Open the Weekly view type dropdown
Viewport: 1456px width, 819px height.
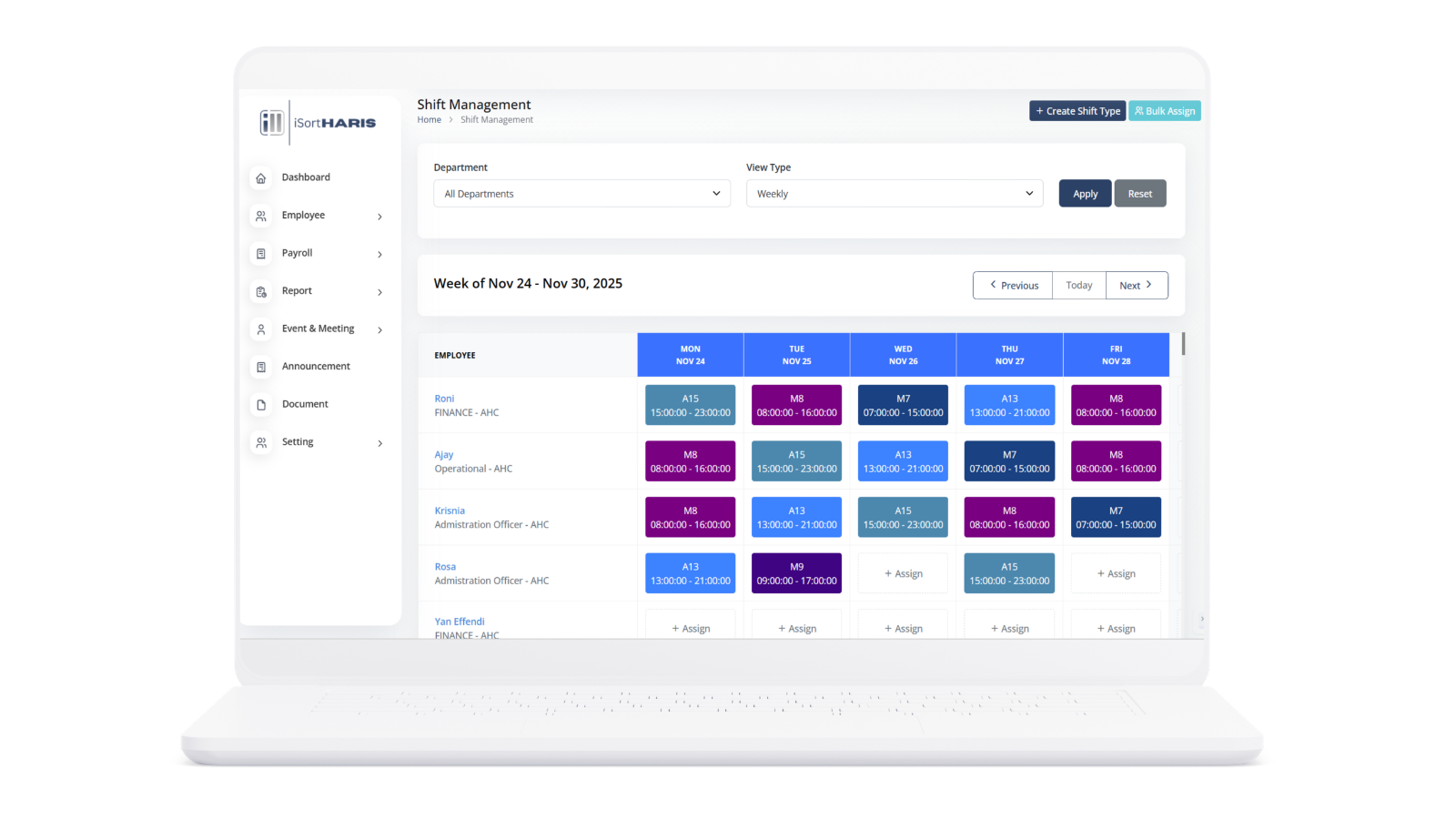895,194
